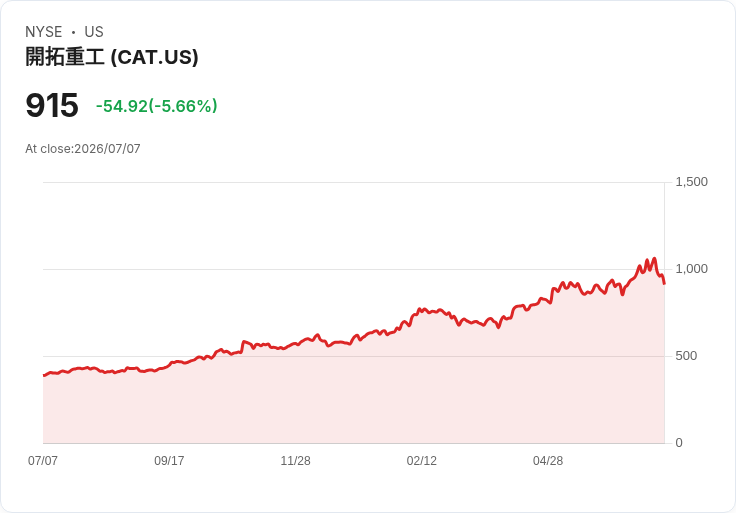Select the 07/07 date on x-axis
The image size is (736, 513).
[43, 460]
